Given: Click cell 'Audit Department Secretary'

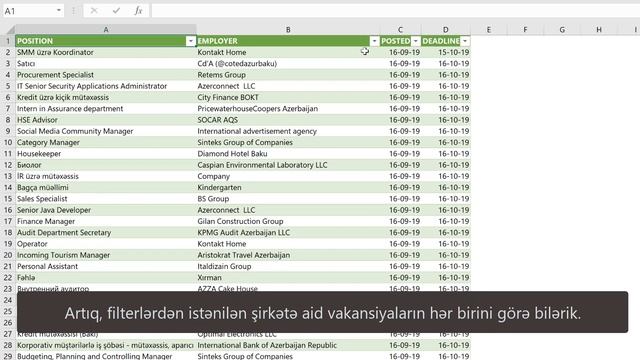Looking at the screenshot, I should [x=106, y=233].
